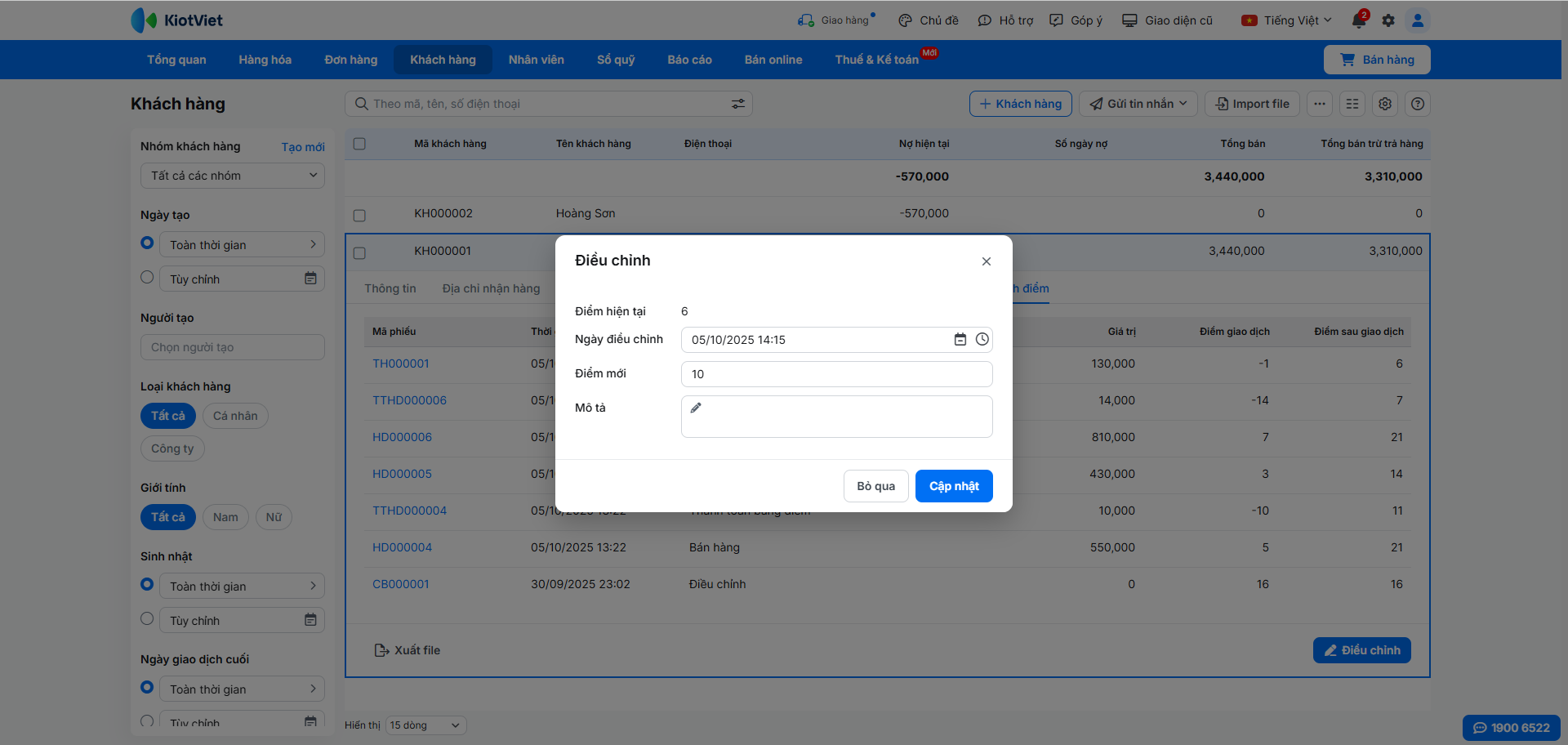Open the Tiếng Việt language dropdown
The image size is (1568, 745).
click(1287, 20)
